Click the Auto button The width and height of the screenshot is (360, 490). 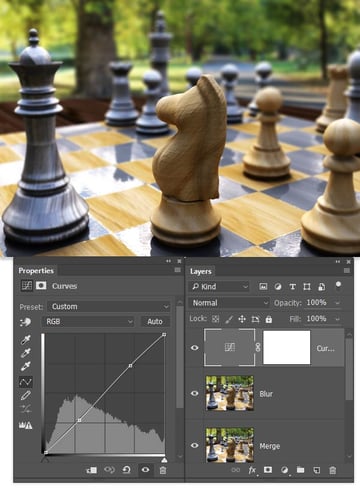point(155,322)
